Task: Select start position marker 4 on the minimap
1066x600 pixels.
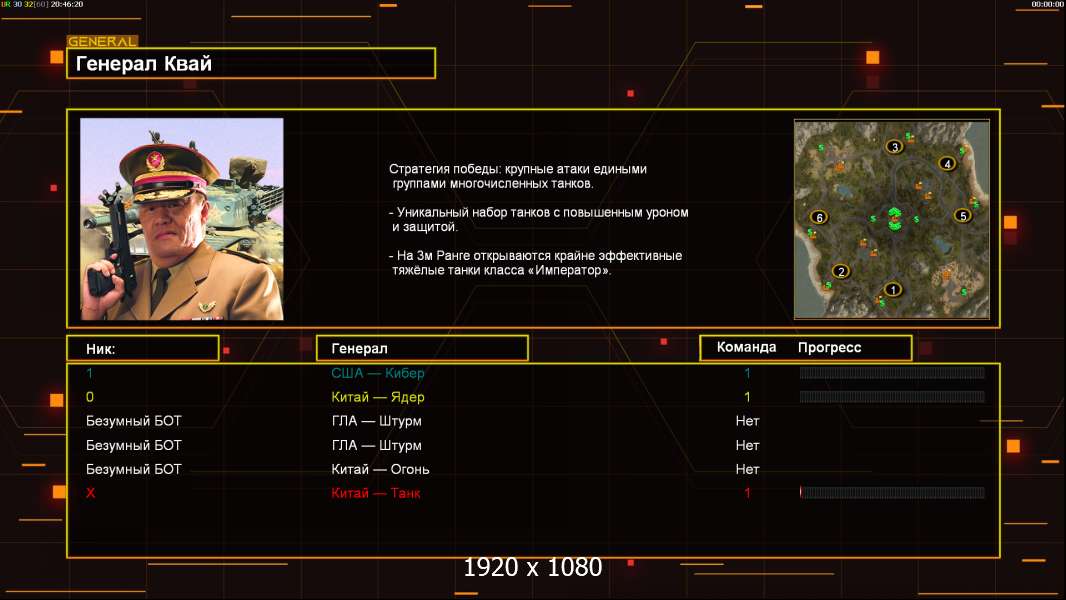Action: 947,163
